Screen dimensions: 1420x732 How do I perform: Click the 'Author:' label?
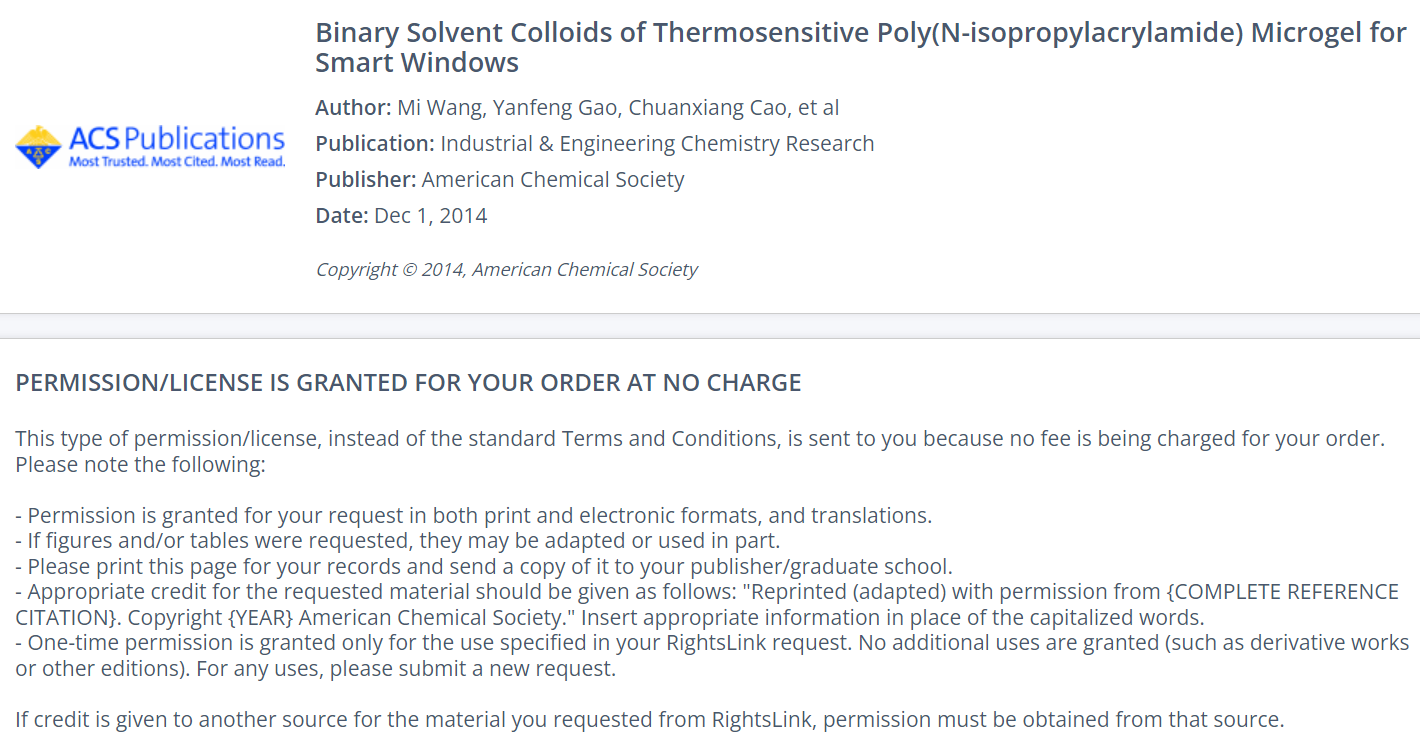pyautogui.click(x=353, y=108)
